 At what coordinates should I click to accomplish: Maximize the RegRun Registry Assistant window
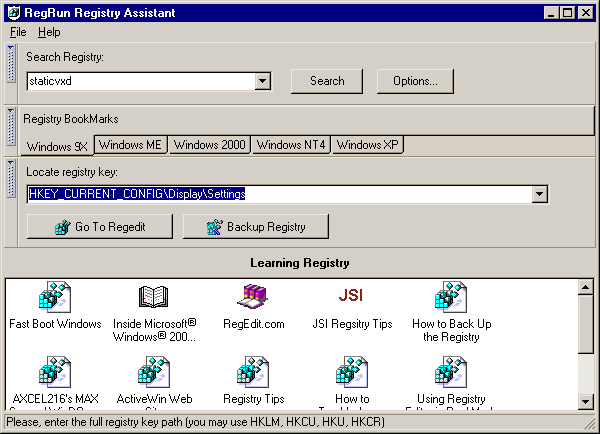click(567, 13)
